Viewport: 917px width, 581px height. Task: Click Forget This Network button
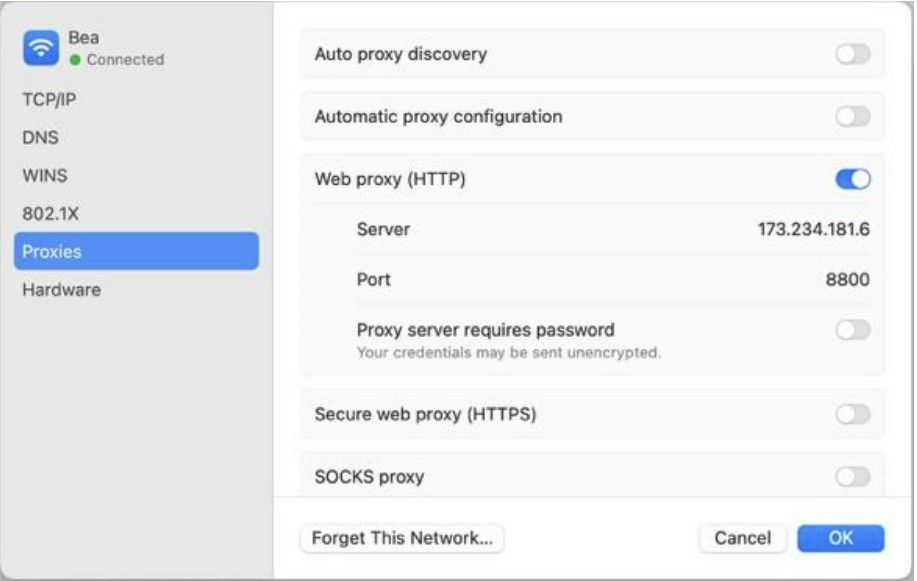pos(402,538)
